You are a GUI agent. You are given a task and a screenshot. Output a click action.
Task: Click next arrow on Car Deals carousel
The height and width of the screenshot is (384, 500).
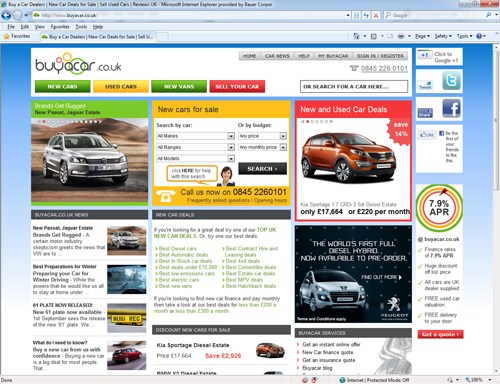click(x=331, y=122)
